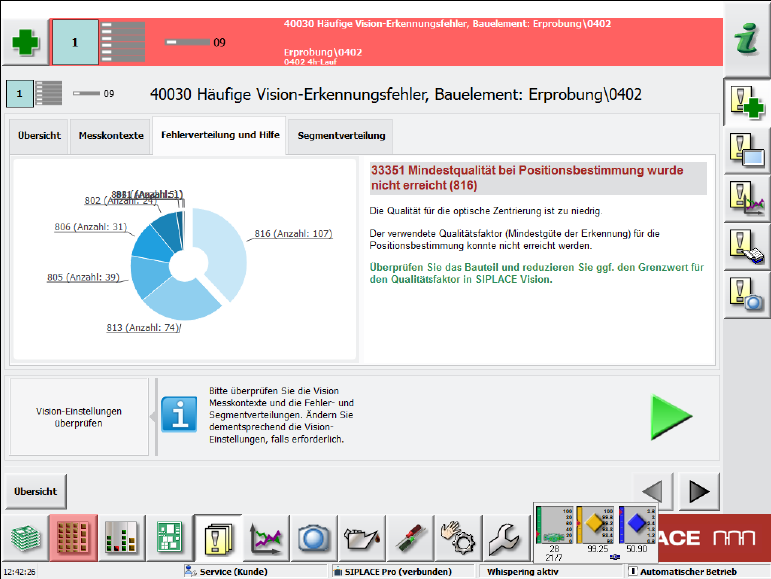Image resolution: width=771 pixels, height=579 pixels.
Task: Open the screwdriver tool icon
Action: 411,538
